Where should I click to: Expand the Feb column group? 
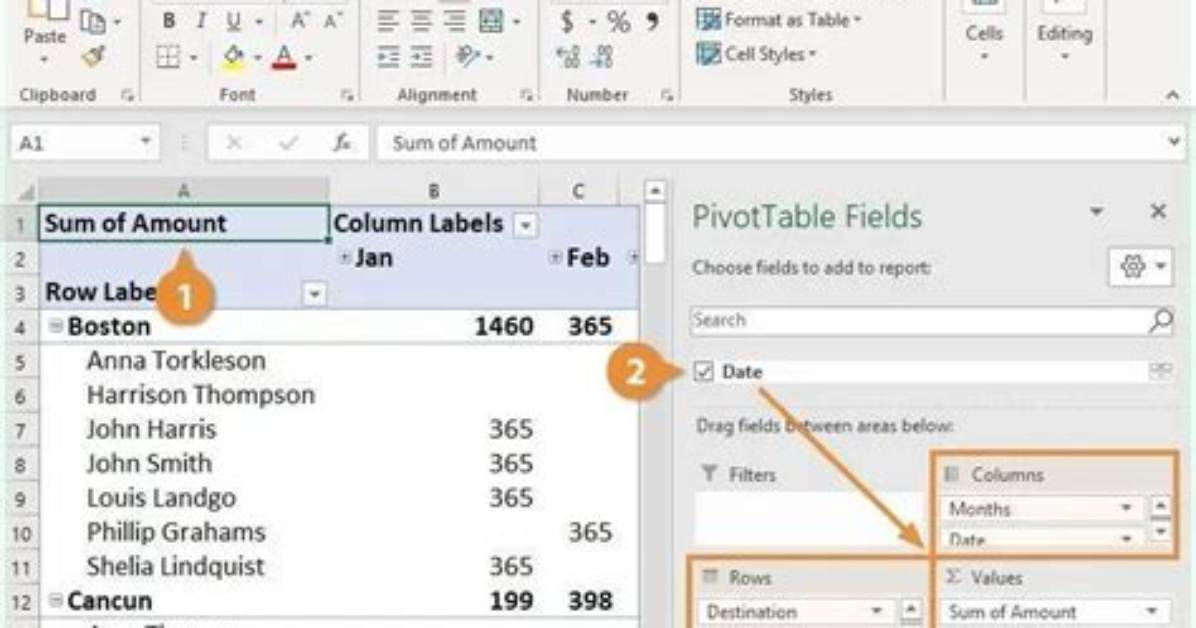pyautogui.click(x=555, y=258)
